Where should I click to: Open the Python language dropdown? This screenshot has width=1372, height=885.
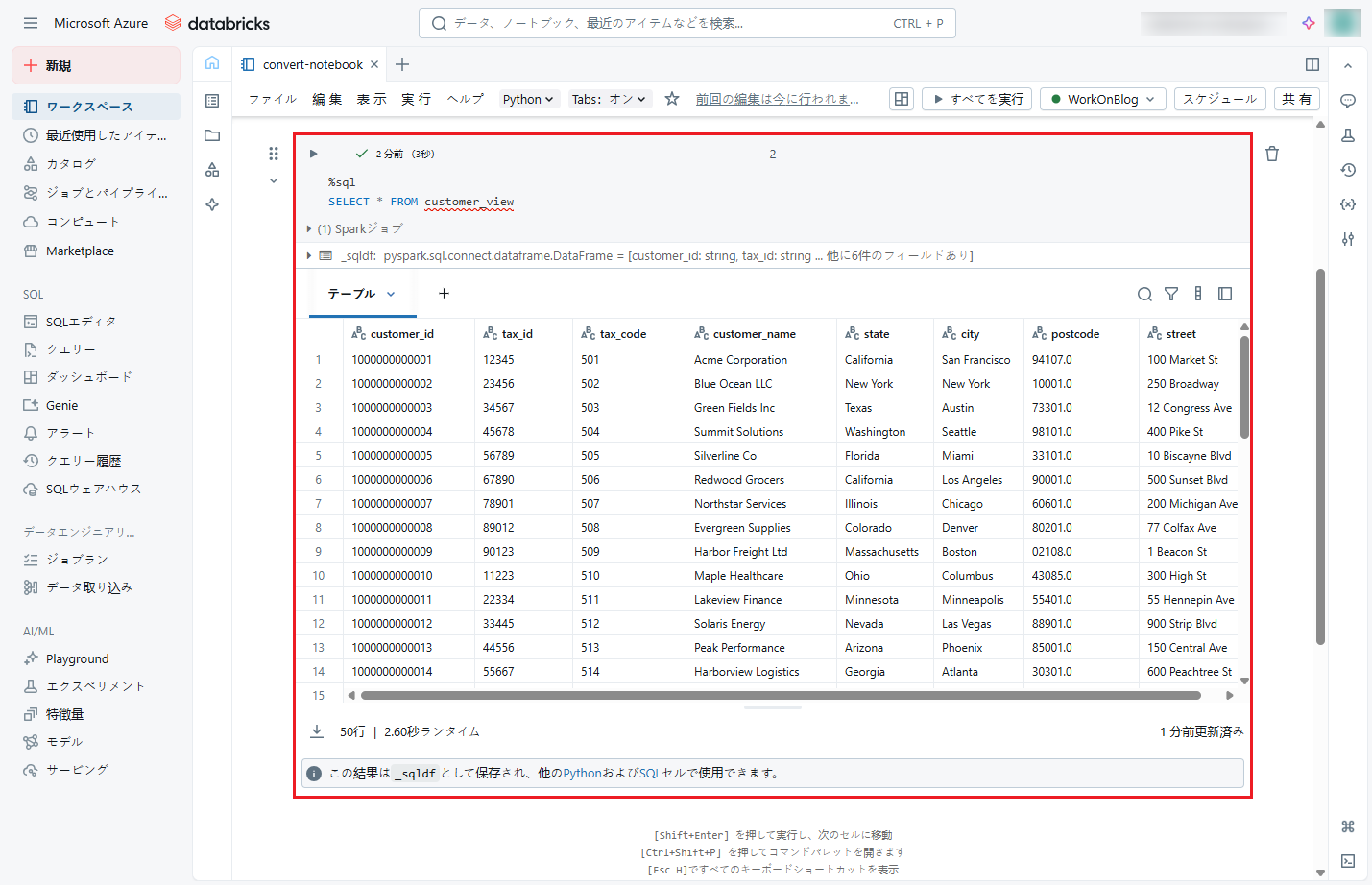pyautogui.click(x=528, y=99)
